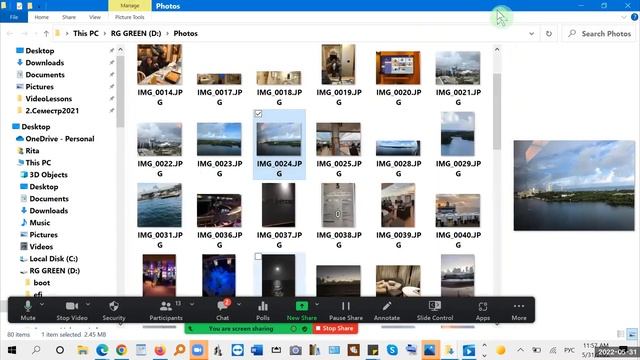The width and height of the screenshot is (640, 360).
Task: Select the IMG_0020.JPG thumbnail
Action: click(x=398, y=68)
